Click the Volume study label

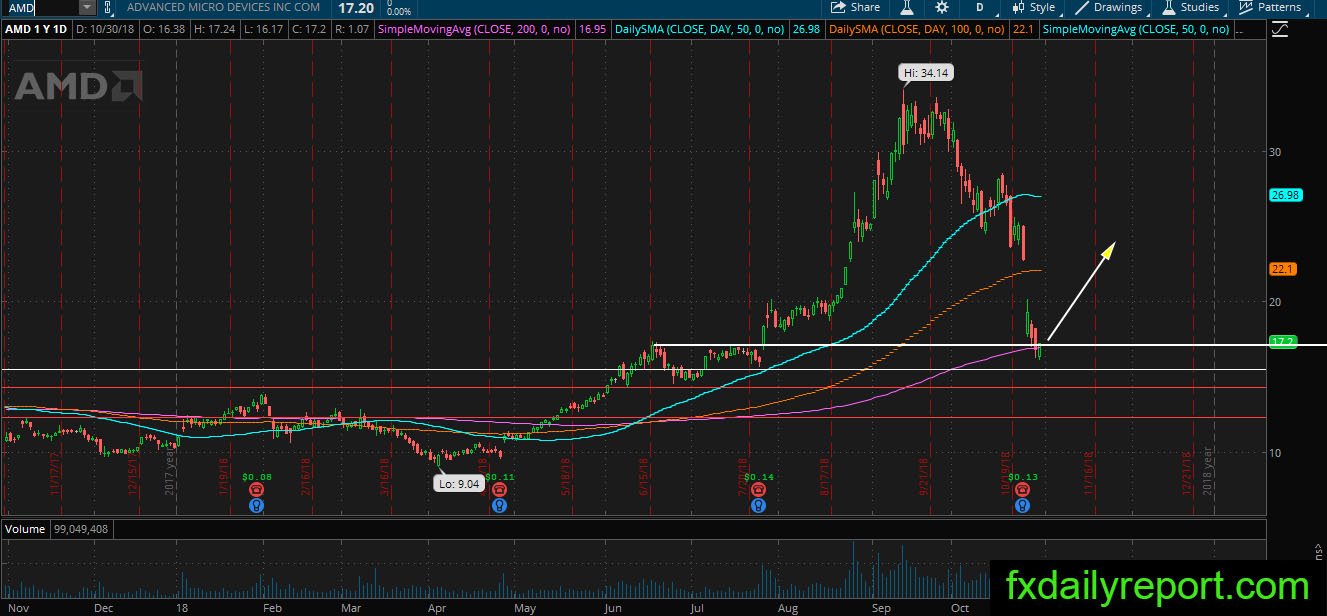[24, 528]
